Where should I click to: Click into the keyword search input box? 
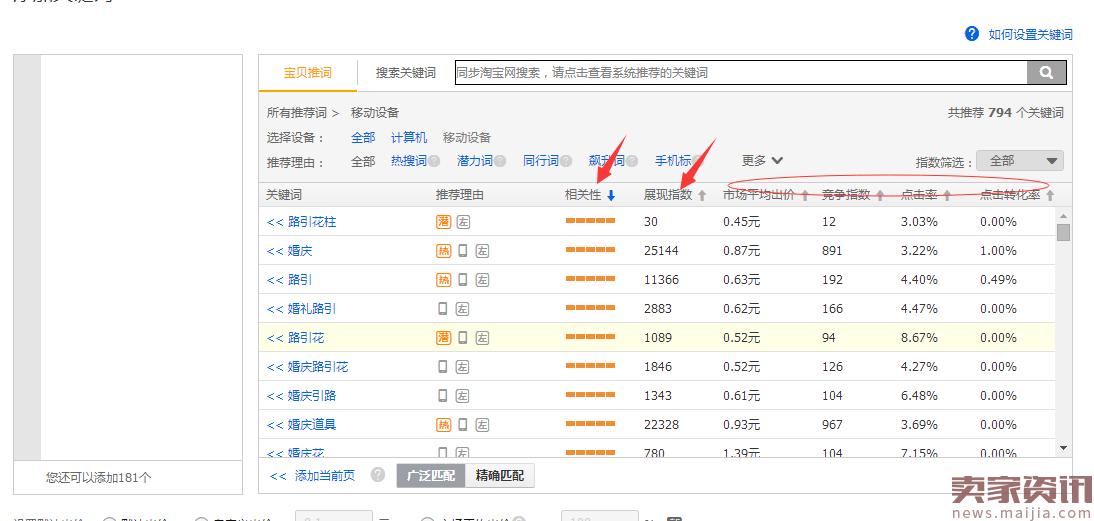tap(740, 73)
